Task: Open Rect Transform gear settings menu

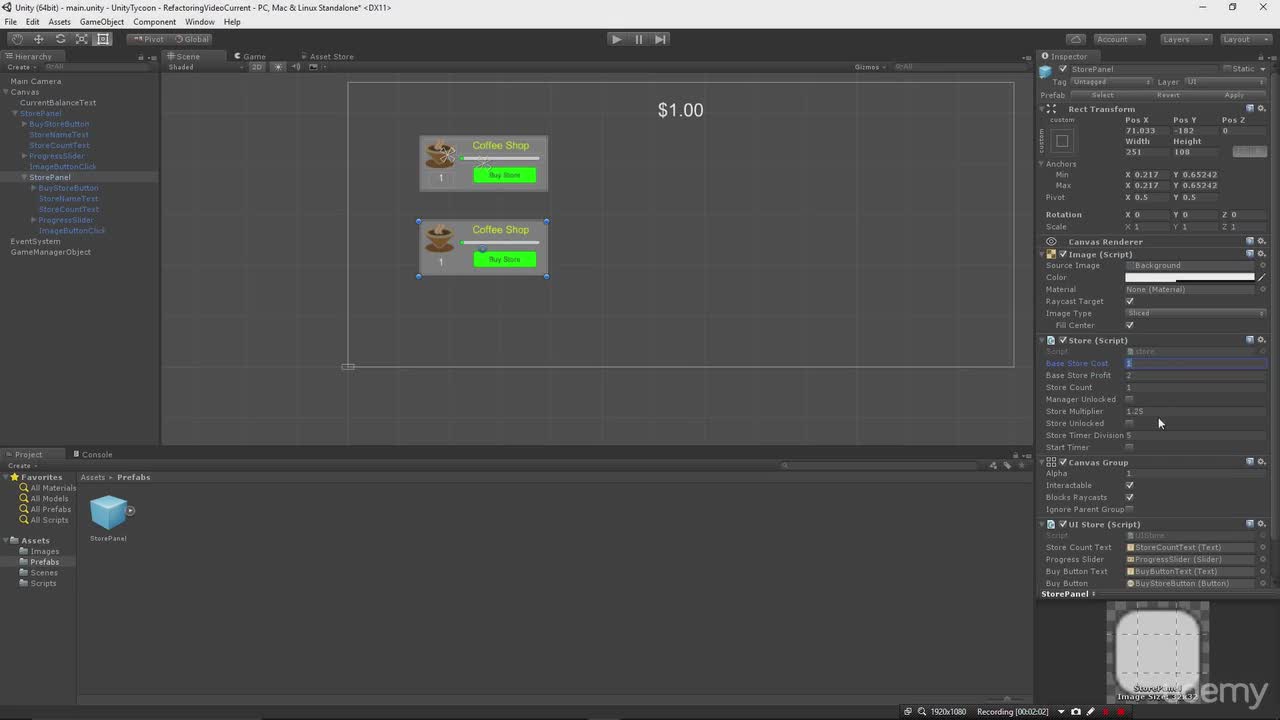Action: tap(1262, 109)
